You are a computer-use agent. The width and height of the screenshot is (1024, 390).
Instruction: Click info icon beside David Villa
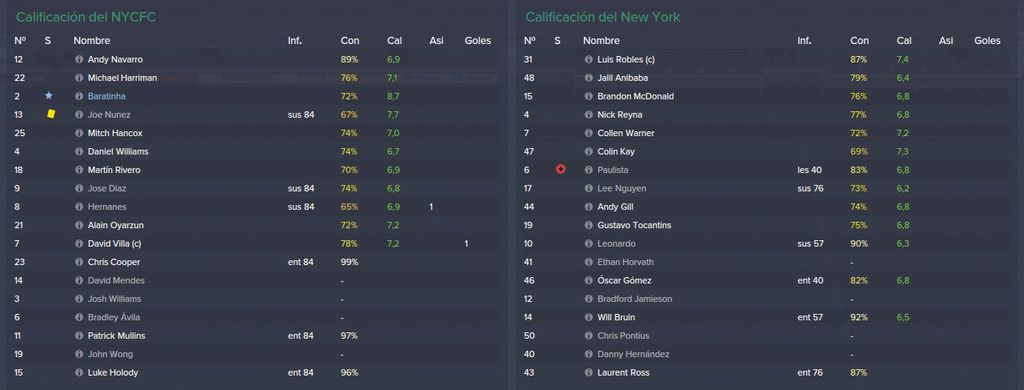pos(79,244)
